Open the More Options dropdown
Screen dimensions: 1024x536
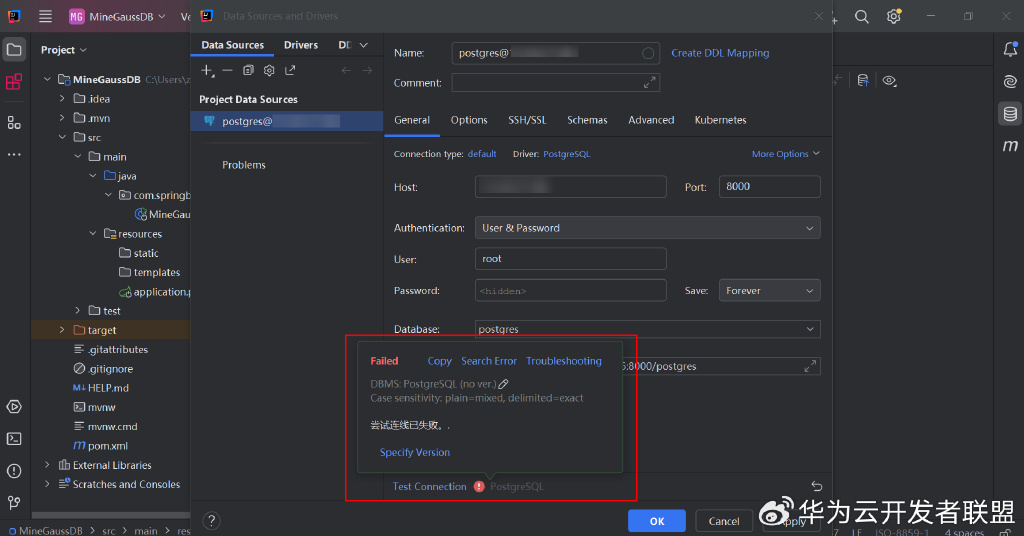(785, 154)
